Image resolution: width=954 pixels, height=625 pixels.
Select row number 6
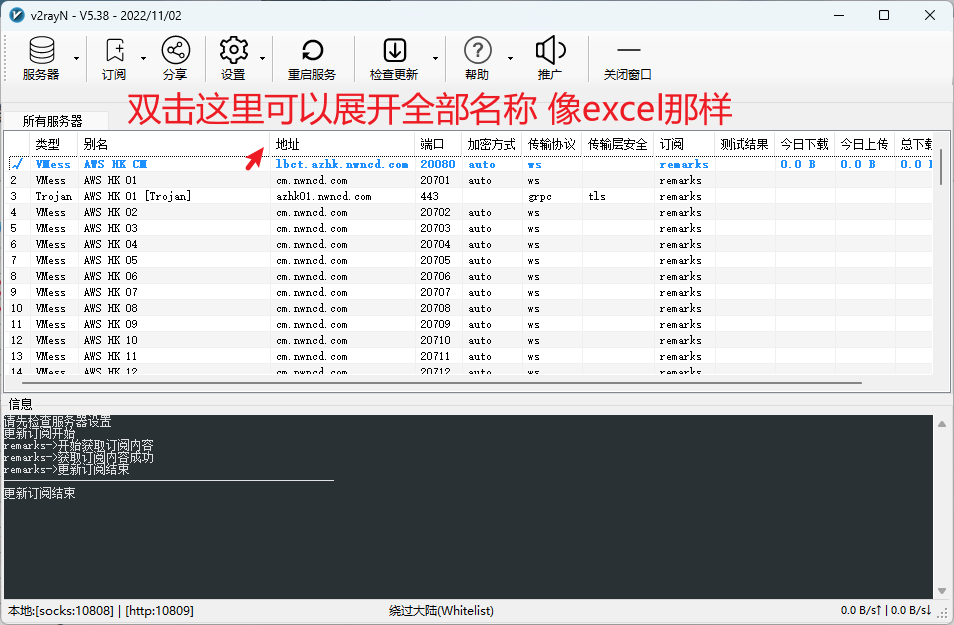(13, 245)
